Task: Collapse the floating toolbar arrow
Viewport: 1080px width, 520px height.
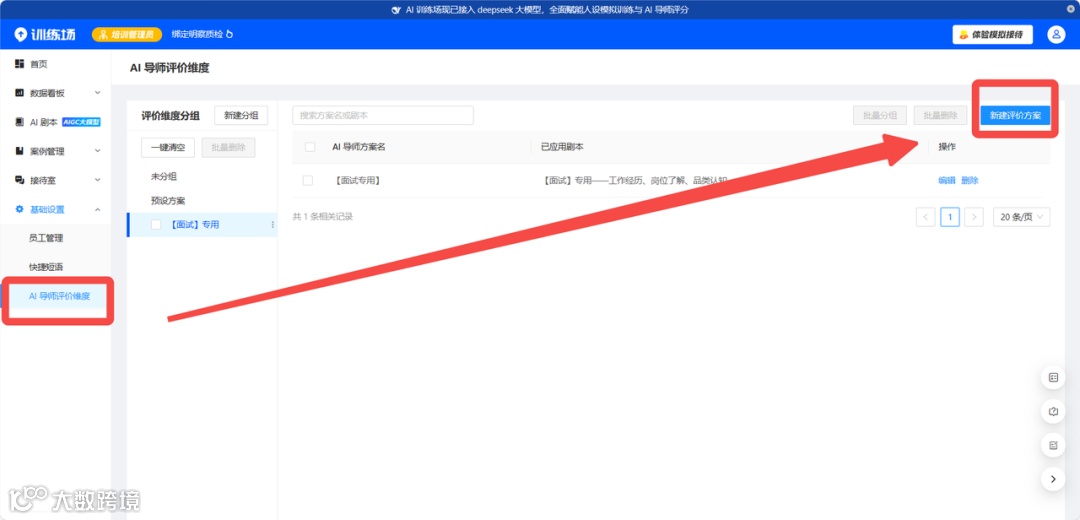Action: tap(1053, 479)
